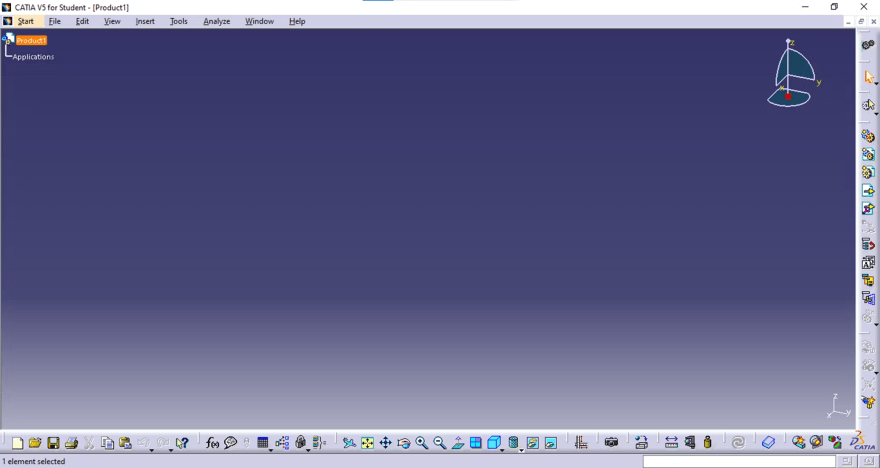Click the power input field in status bar

[x=740, y=461]
